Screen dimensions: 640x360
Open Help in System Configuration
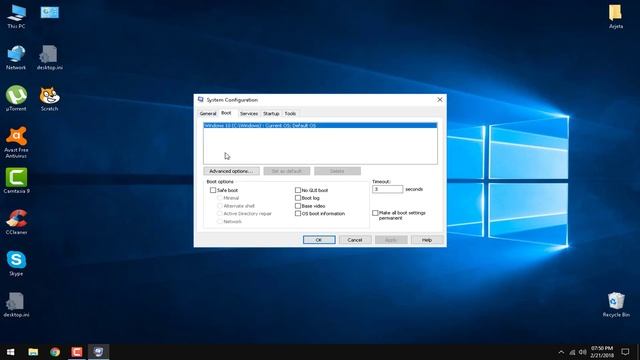click(x=427, y=240)
